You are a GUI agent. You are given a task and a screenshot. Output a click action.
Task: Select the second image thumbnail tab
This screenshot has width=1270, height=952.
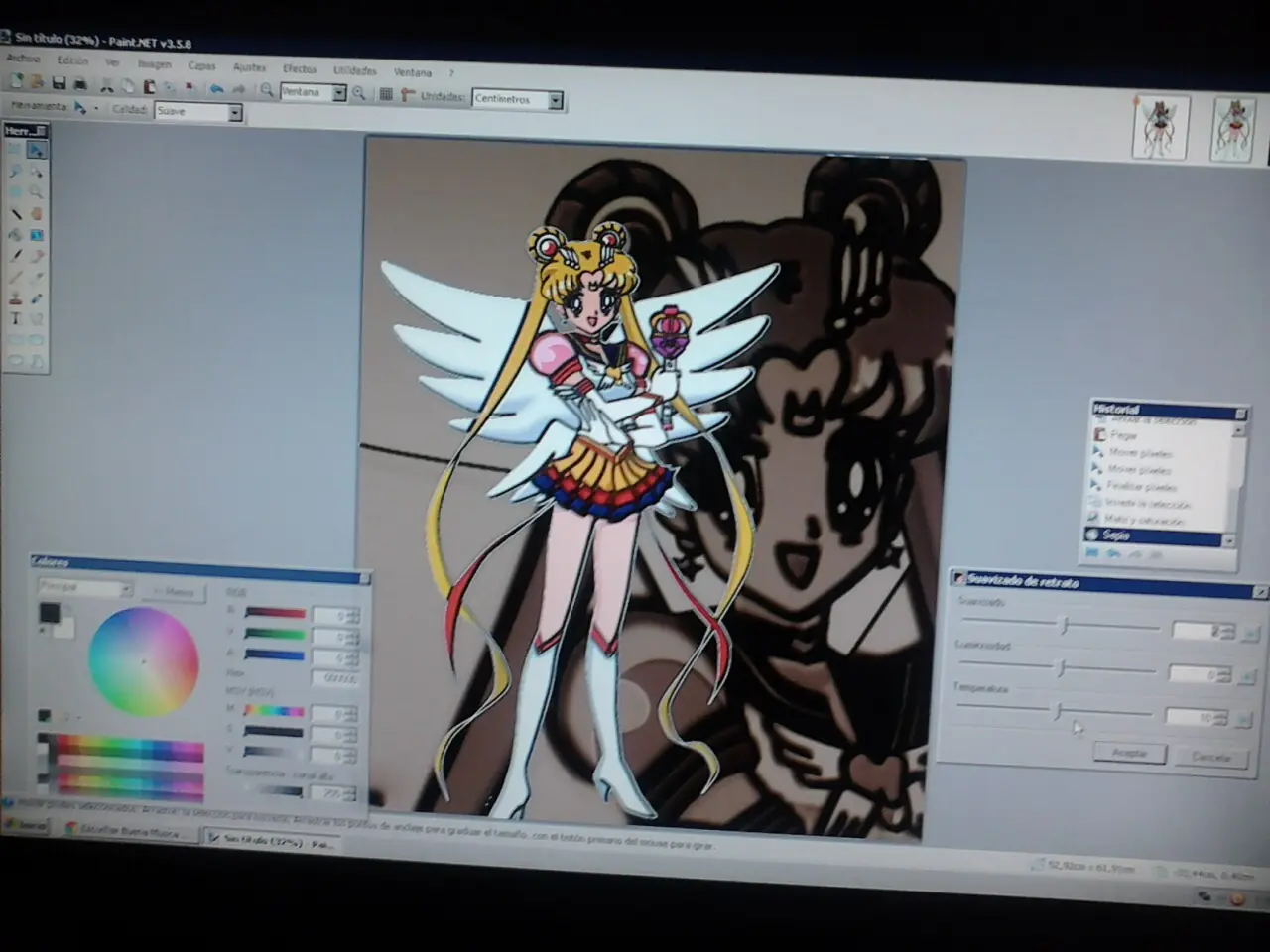[x=1231, y=129]
